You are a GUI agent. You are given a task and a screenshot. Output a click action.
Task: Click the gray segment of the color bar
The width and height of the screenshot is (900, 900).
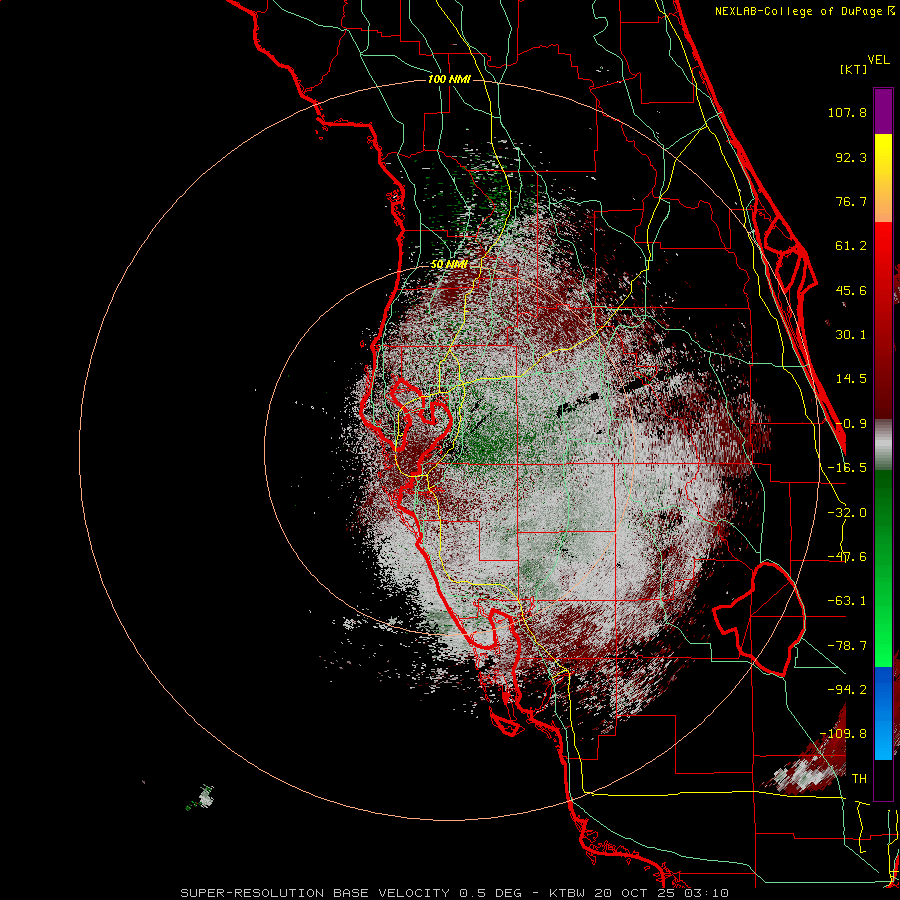883,444
